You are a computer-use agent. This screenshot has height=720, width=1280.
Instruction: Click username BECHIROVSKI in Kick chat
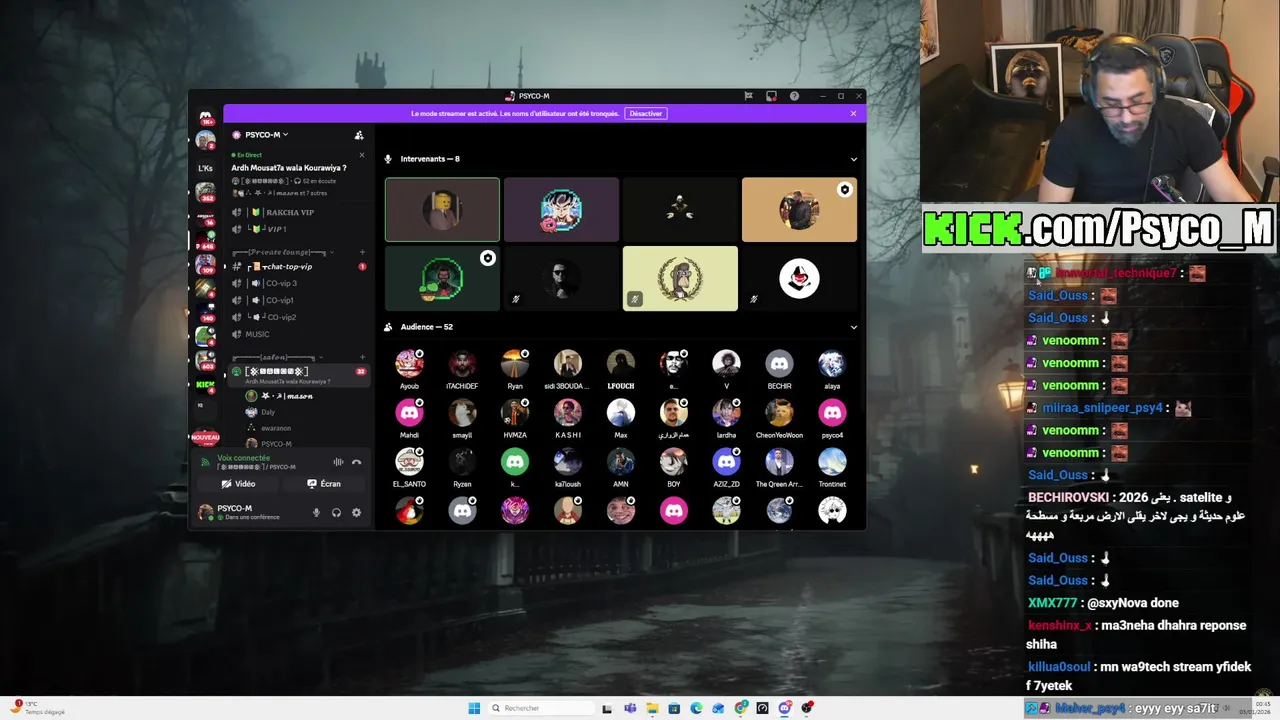point(1068,497)
